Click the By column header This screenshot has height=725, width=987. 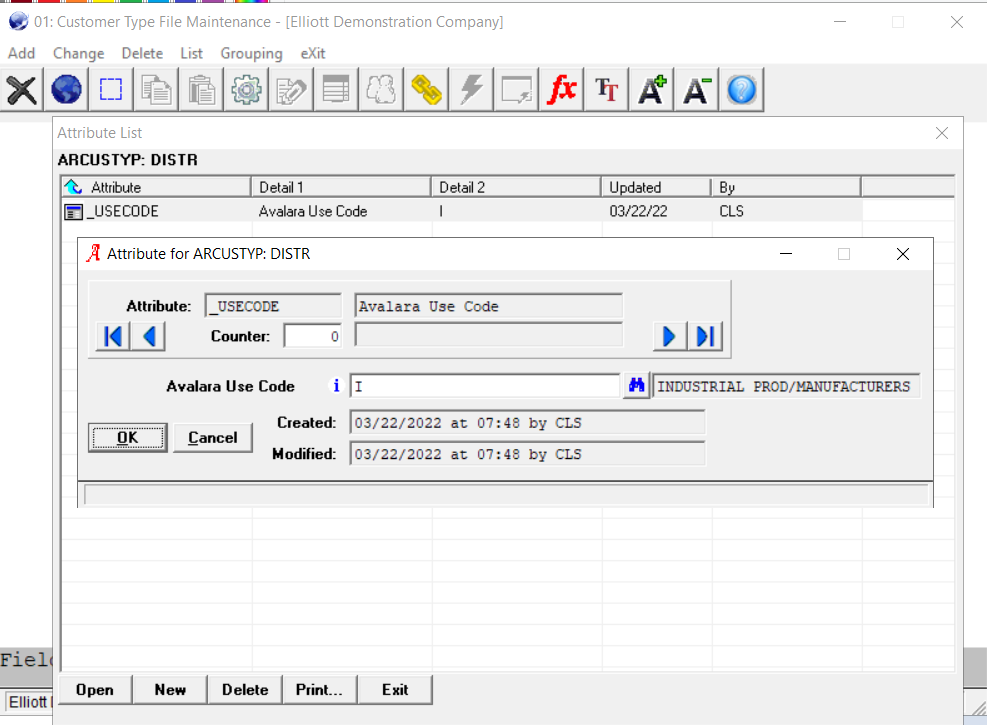point(786,187)
